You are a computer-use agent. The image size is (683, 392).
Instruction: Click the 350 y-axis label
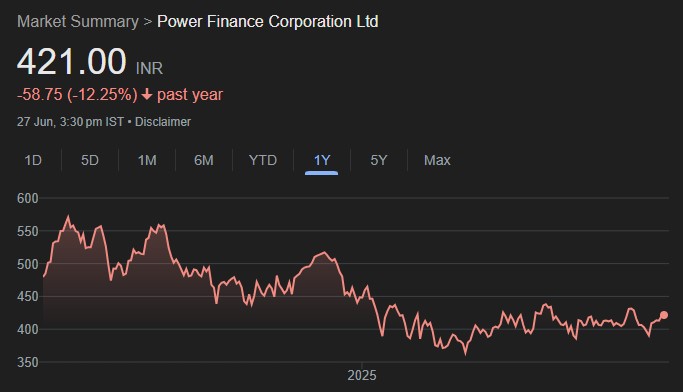tap(27, 362)
